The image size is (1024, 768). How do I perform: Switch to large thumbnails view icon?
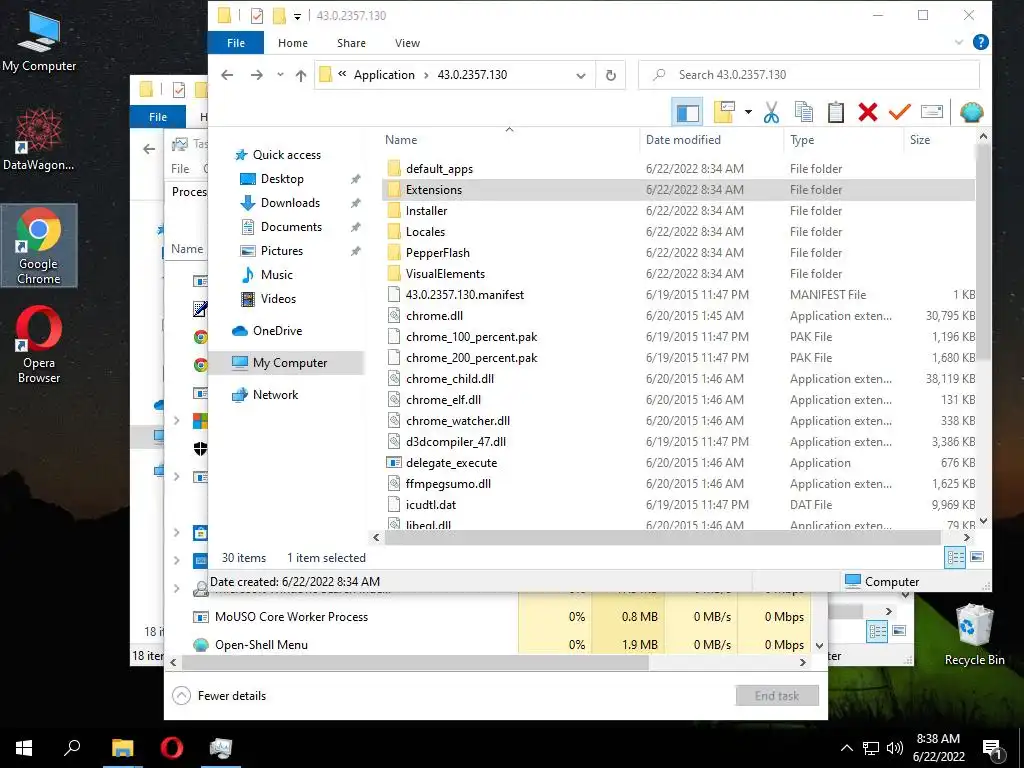tap(977, 558)
